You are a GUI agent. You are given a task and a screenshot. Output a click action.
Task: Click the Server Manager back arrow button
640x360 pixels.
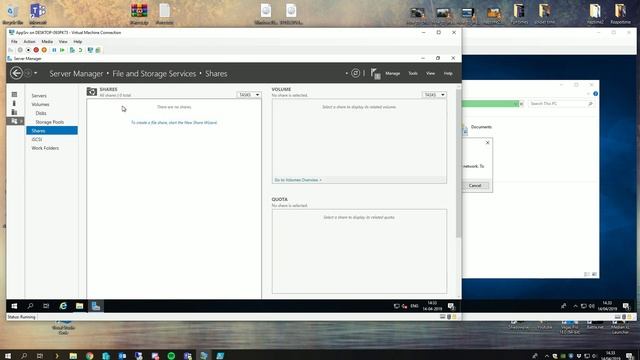click(x=16, y=73)
